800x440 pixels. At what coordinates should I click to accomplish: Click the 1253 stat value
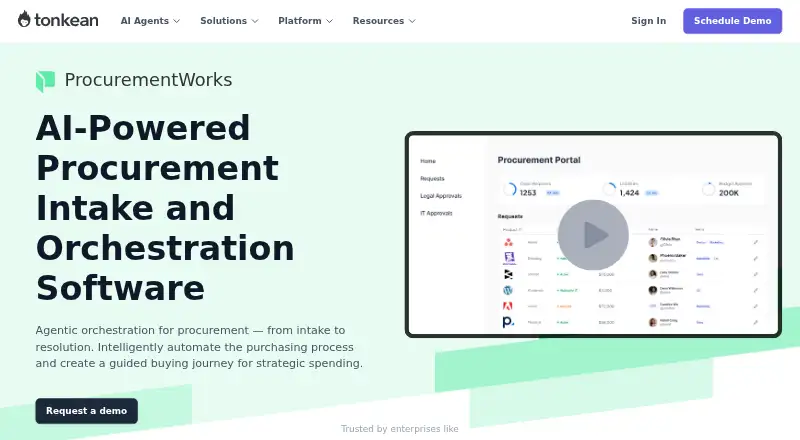coord(528,193)
